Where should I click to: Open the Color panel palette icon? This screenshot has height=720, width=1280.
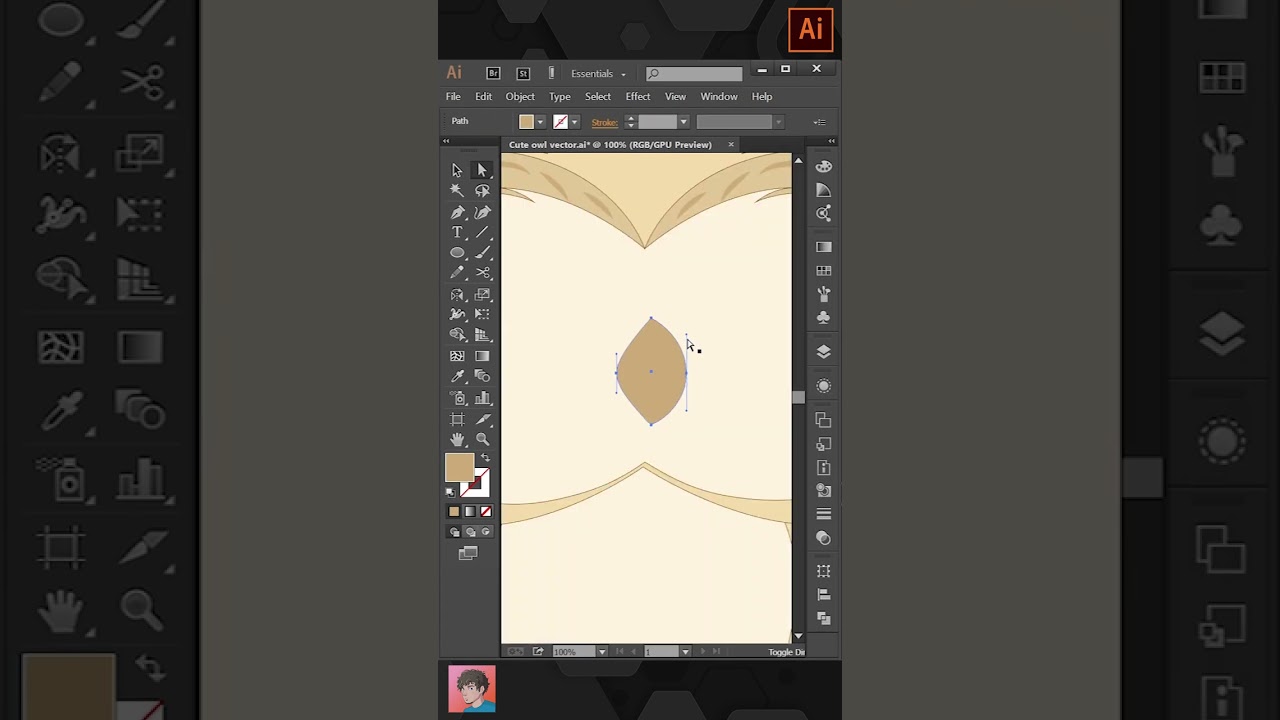coord(824,166)
